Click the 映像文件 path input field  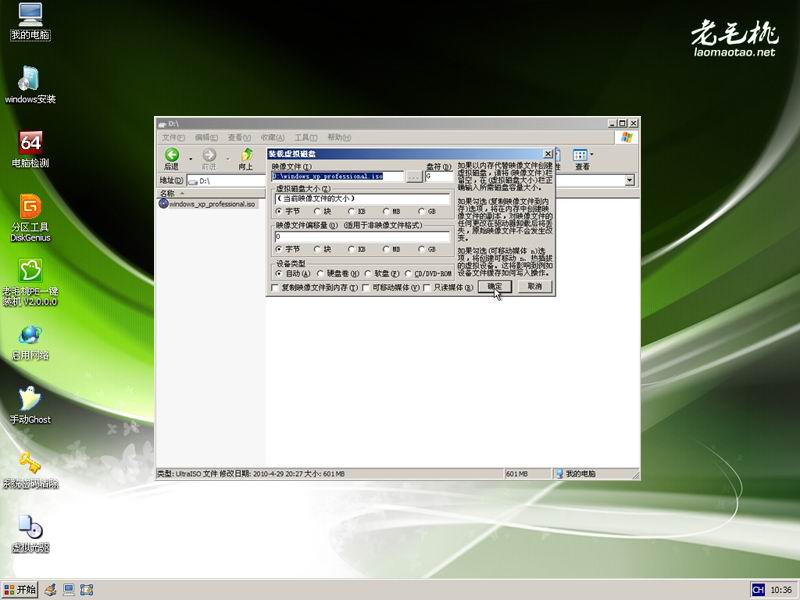click(337, 176)
